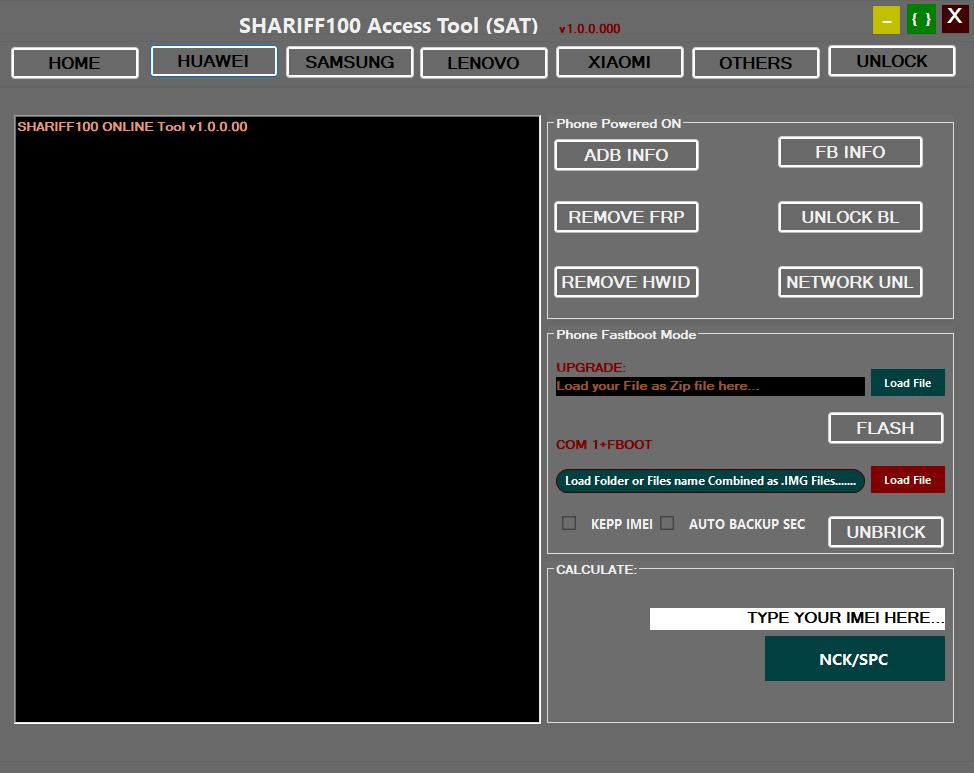Viewport: 974px width, 773px height.
Task: Click the ADB INFO button
Action: (x=626, y=154)
